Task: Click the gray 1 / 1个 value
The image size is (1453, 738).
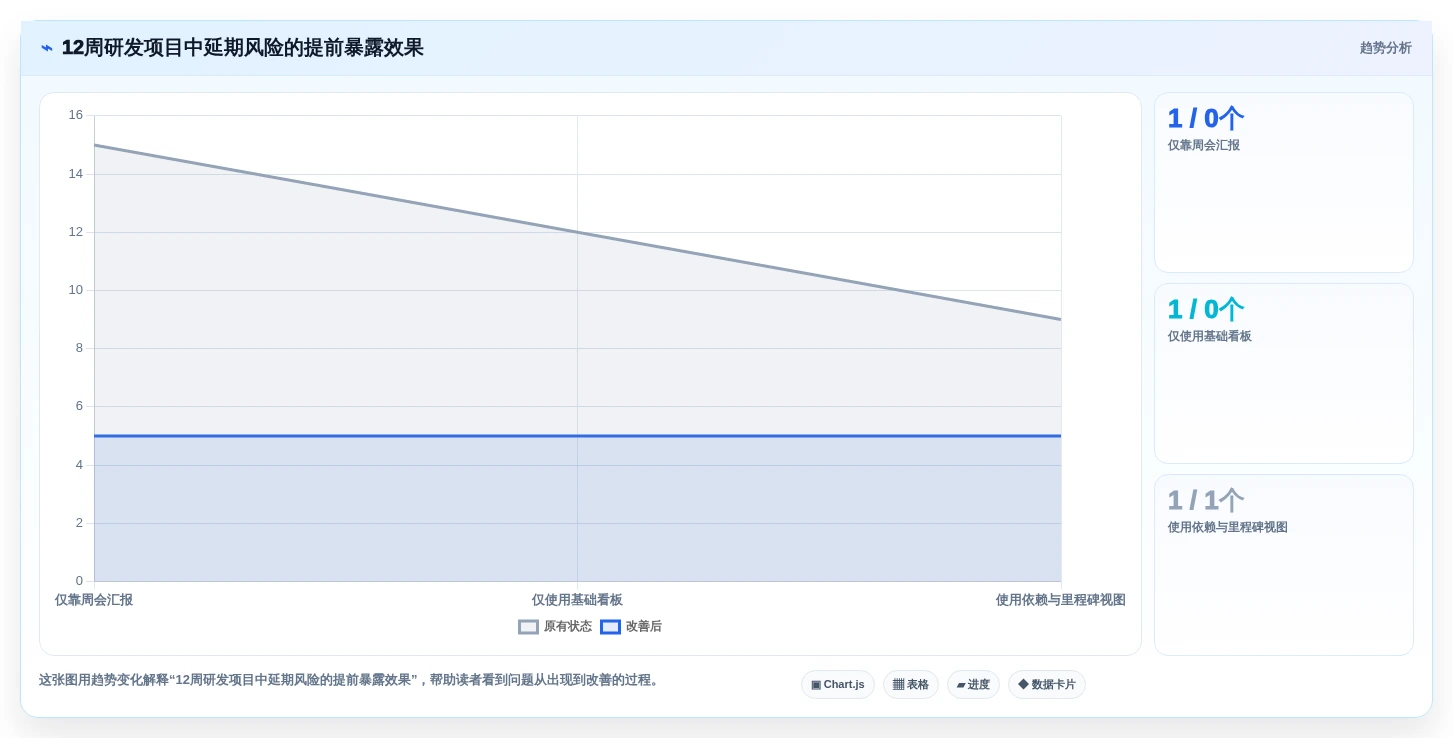Action: tap(1206, 500)
